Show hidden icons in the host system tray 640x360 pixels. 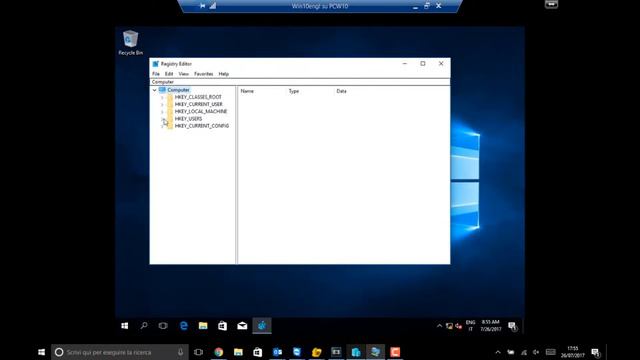[498, 352]
